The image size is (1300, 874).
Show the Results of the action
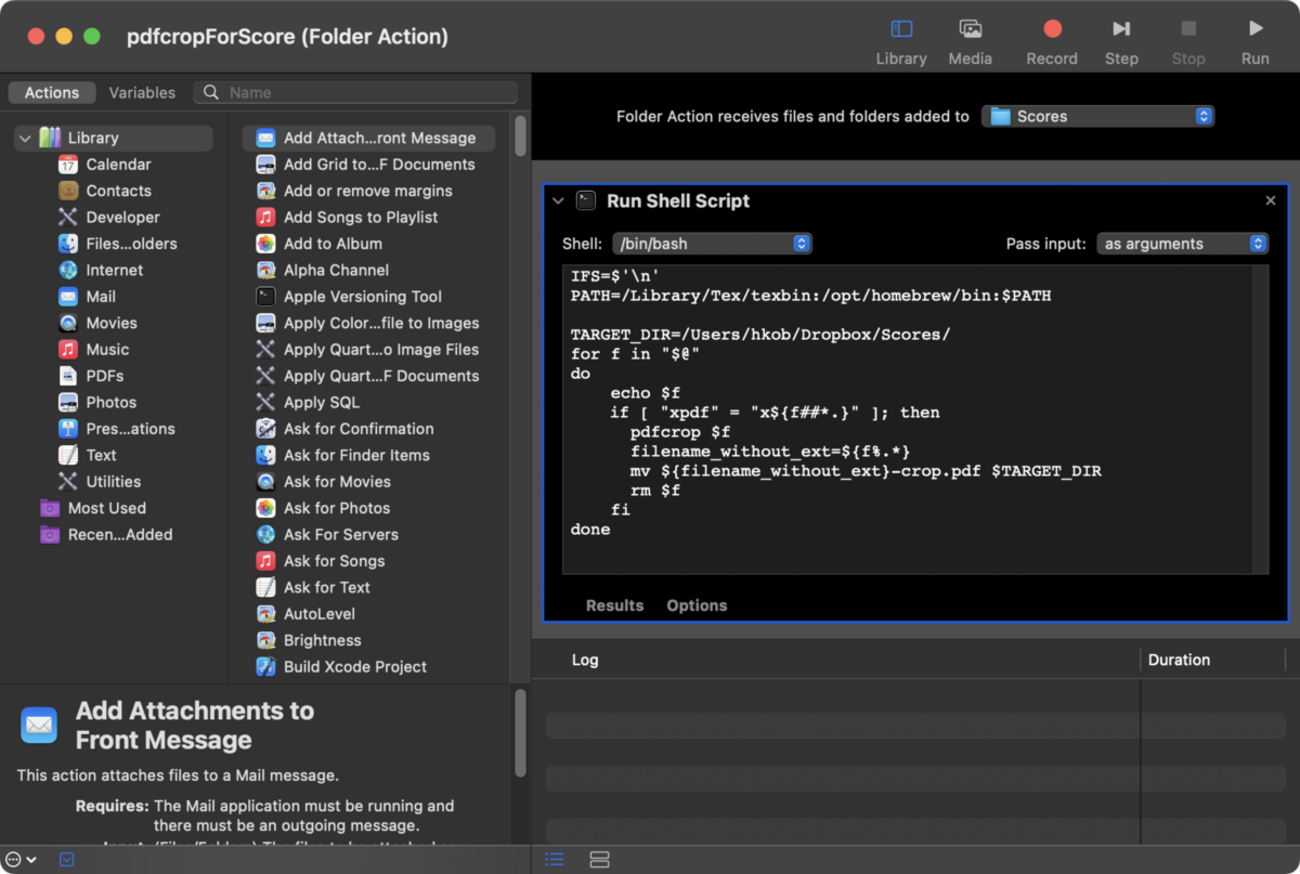click(x=615, y=605)
